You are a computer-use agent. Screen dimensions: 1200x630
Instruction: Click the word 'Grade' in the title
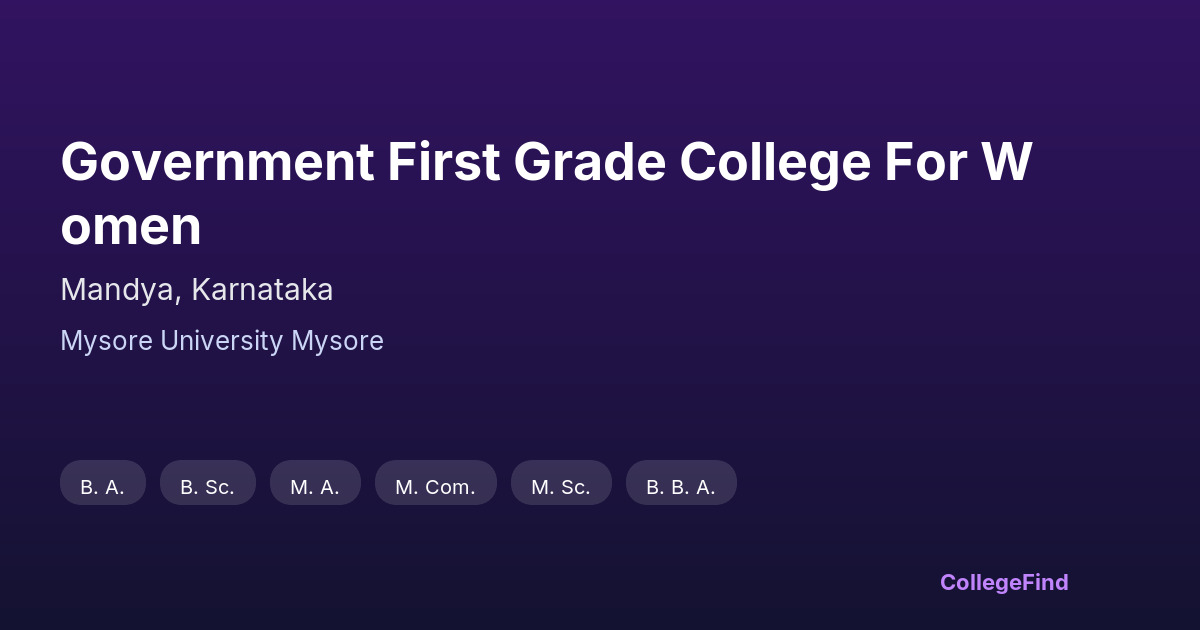[590, 163]
